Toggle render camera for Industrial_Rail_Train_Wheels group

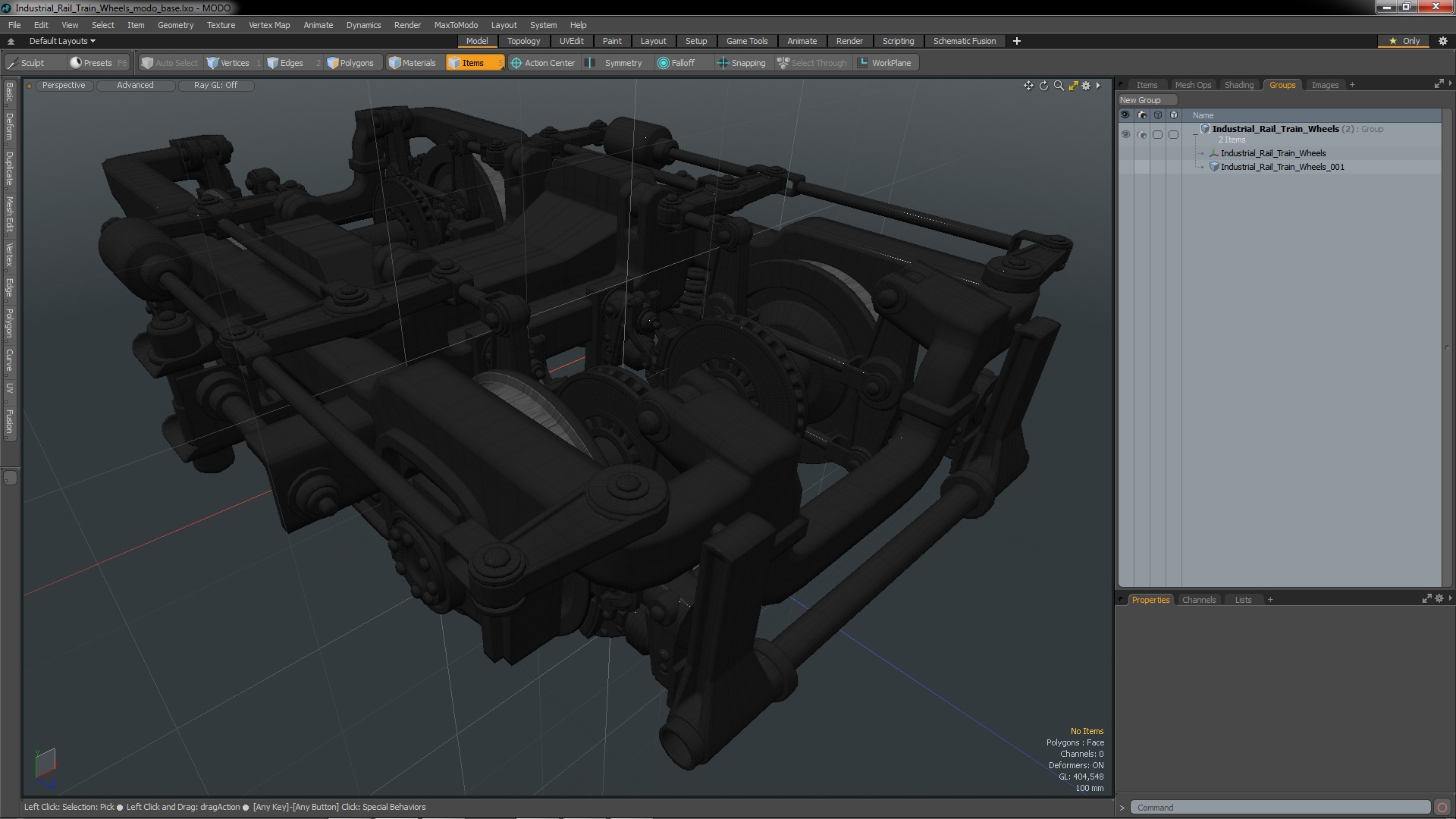(1142, 134)
